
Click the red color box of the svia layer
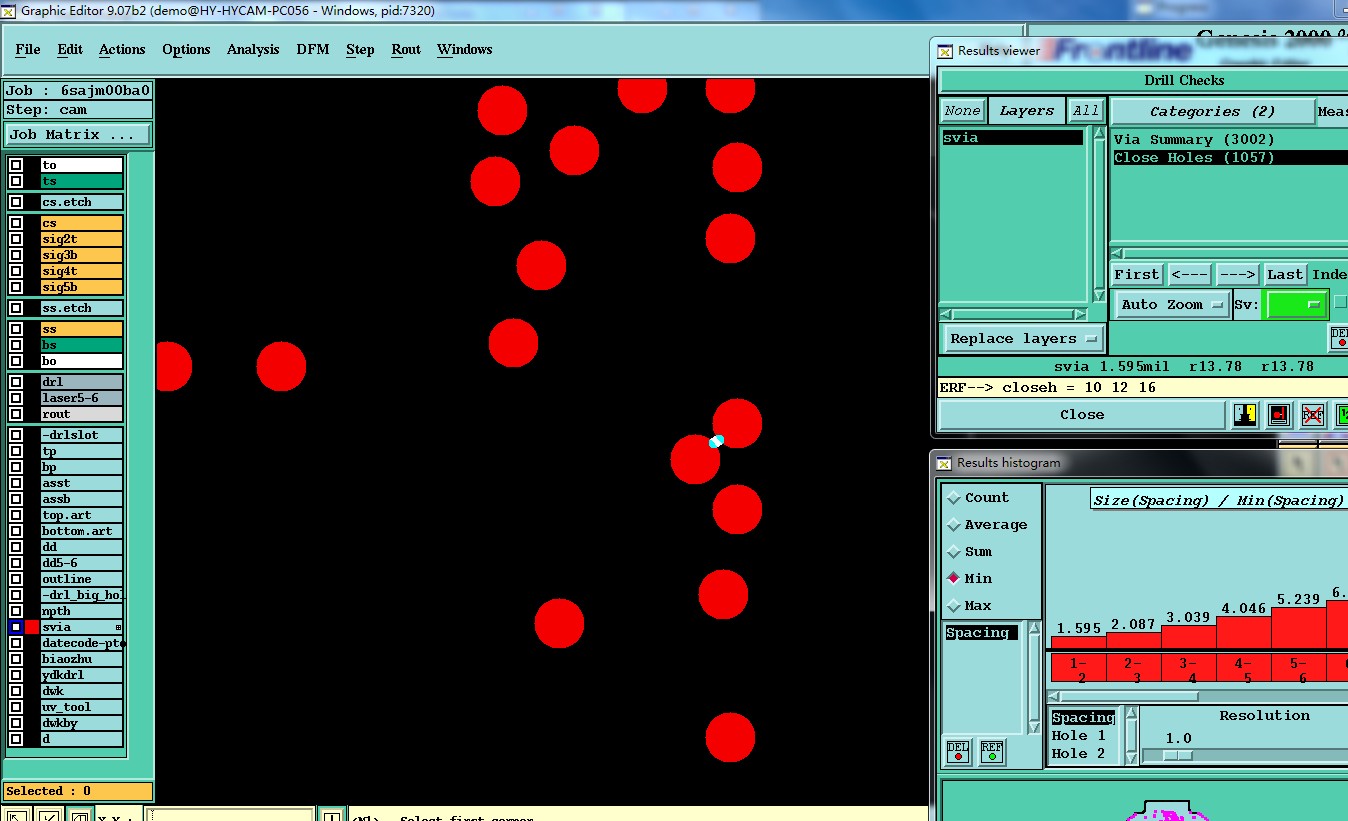coord(33,627)
